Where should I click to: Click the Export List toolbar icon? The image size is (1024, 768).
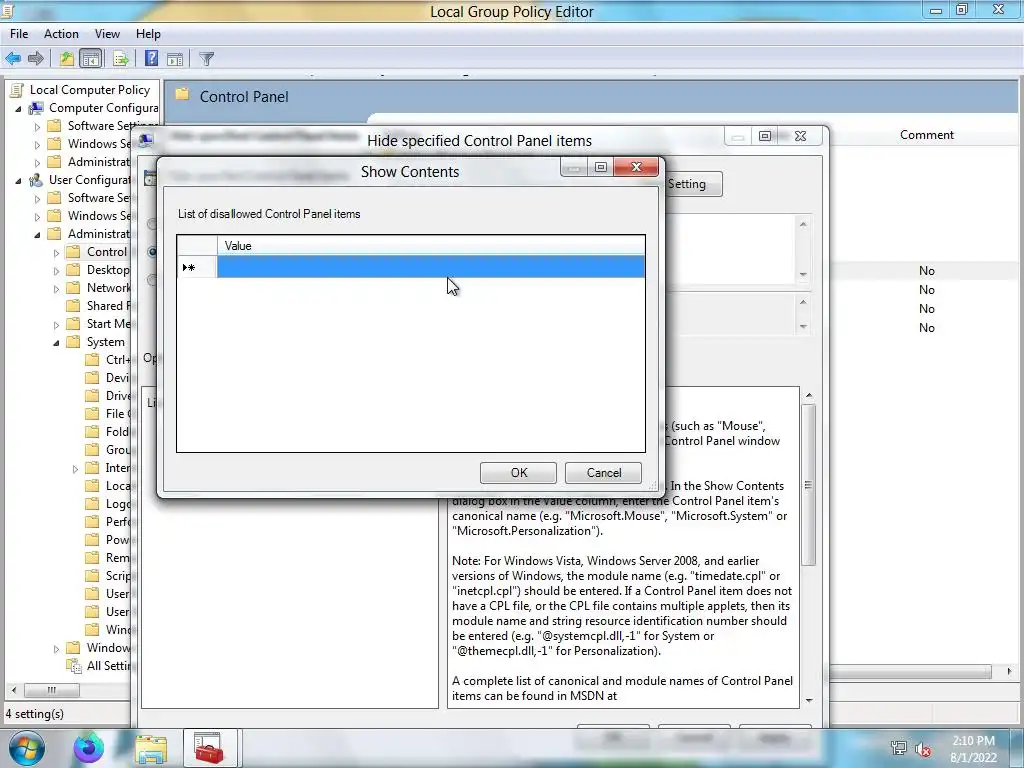[x=121, y=59]
